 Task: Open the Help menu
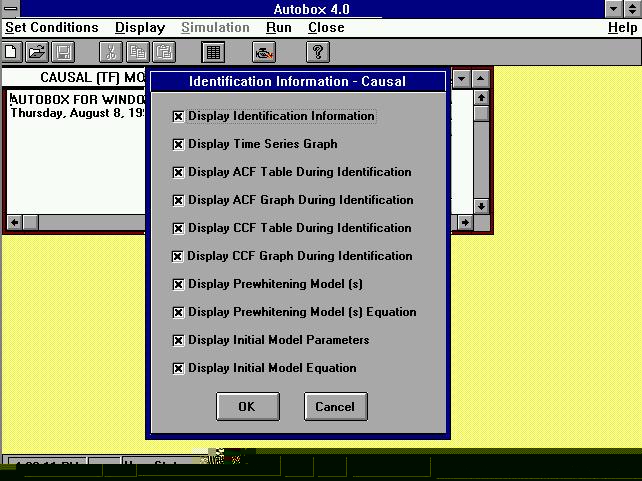(622, 27)
